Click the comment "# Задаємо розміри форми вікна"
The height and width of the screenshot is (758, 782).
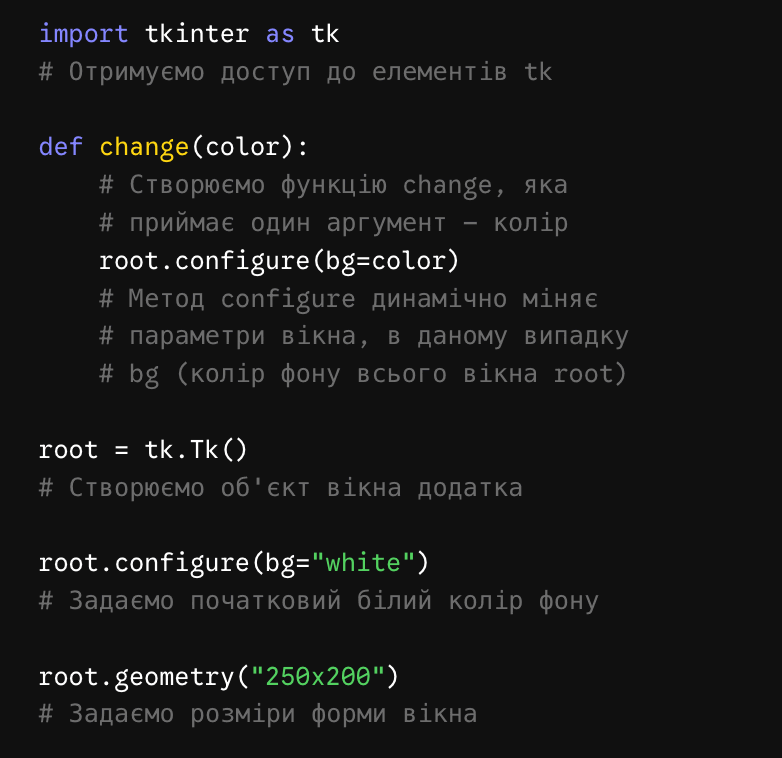[258, 715]
